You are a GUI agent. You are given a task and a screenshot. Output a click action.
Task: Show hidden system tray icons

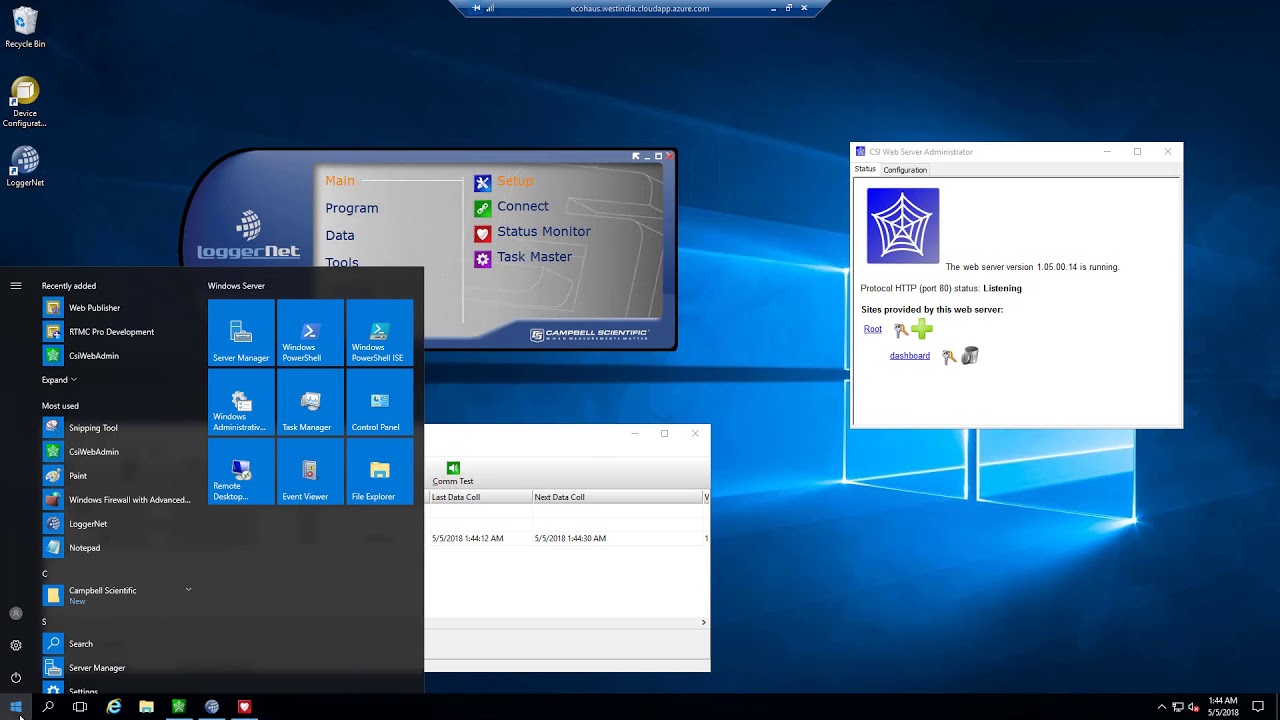(1161, 706)
